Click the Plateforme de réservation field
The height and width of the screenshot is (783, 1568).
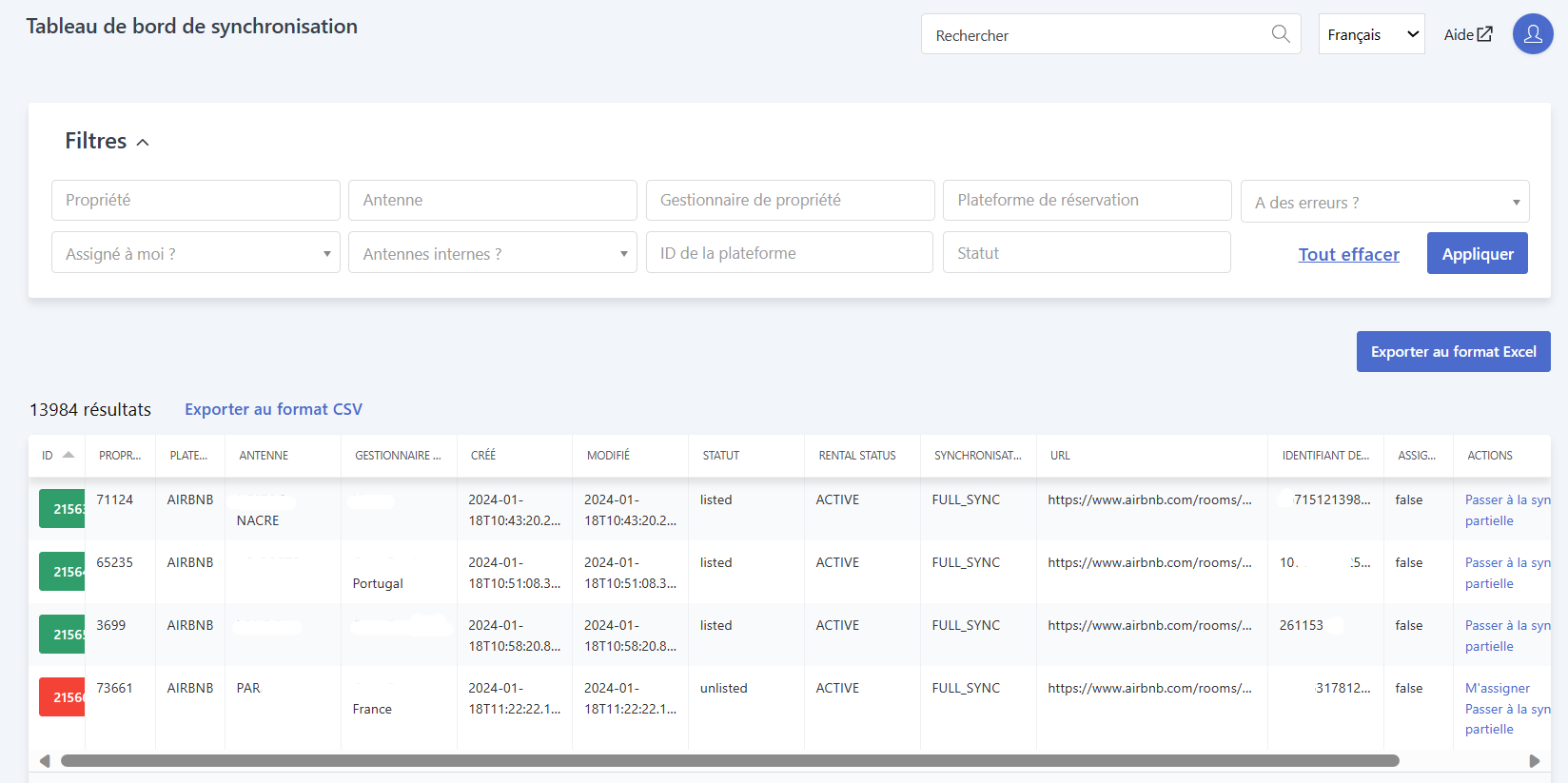[1087, 200]
